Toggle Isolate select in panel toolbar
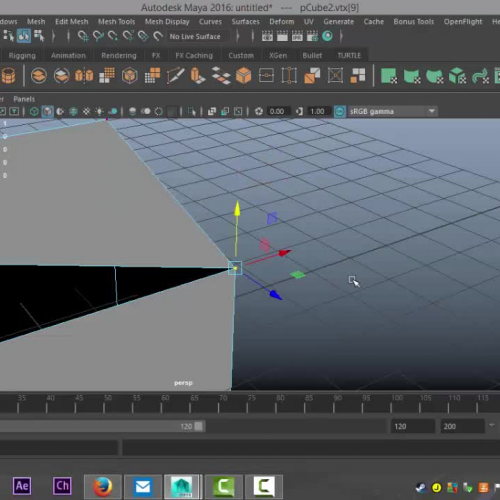 click(192, 111)
